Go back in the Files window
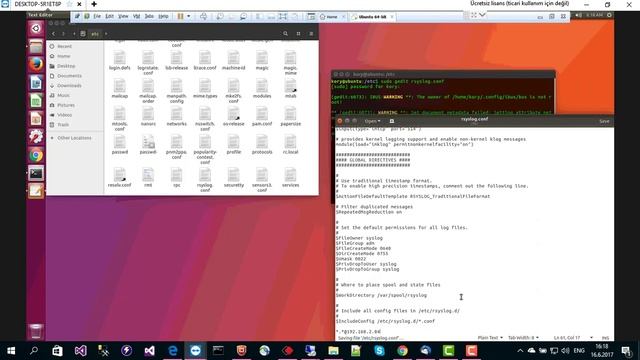640x360 pixels. (x=53, y=34)
